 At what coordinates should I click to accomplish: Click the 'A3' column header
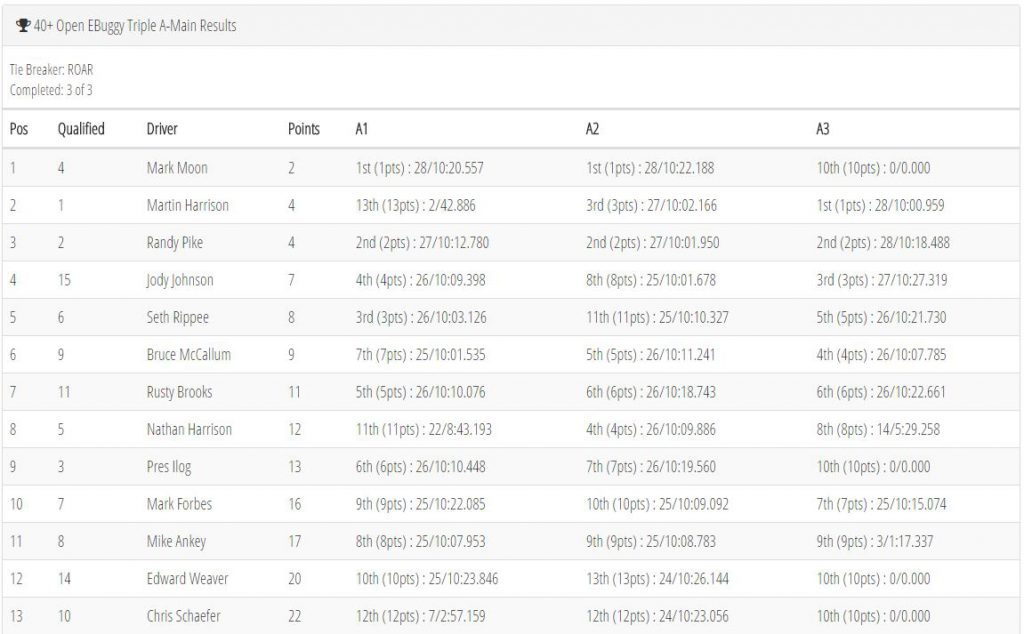823,129
